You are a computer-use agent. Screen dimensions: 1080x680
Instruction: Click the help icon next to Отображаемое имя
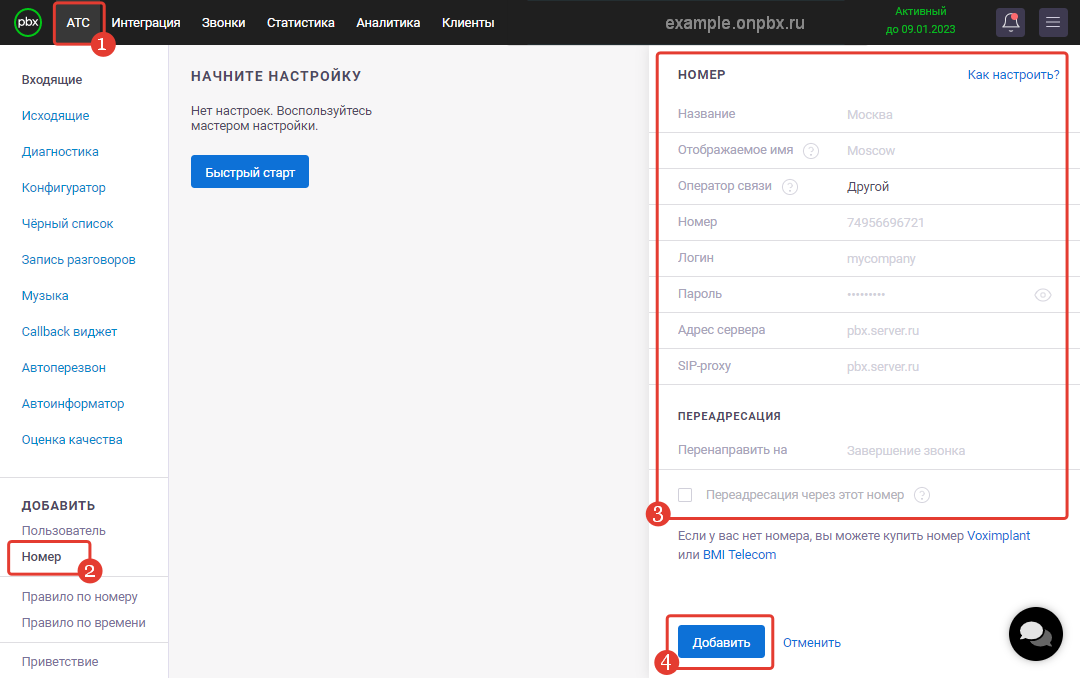point(810,150)
